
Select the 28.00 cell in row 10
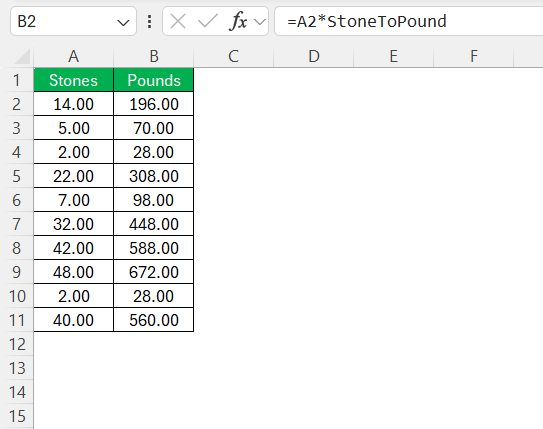[x=154, y=296]
